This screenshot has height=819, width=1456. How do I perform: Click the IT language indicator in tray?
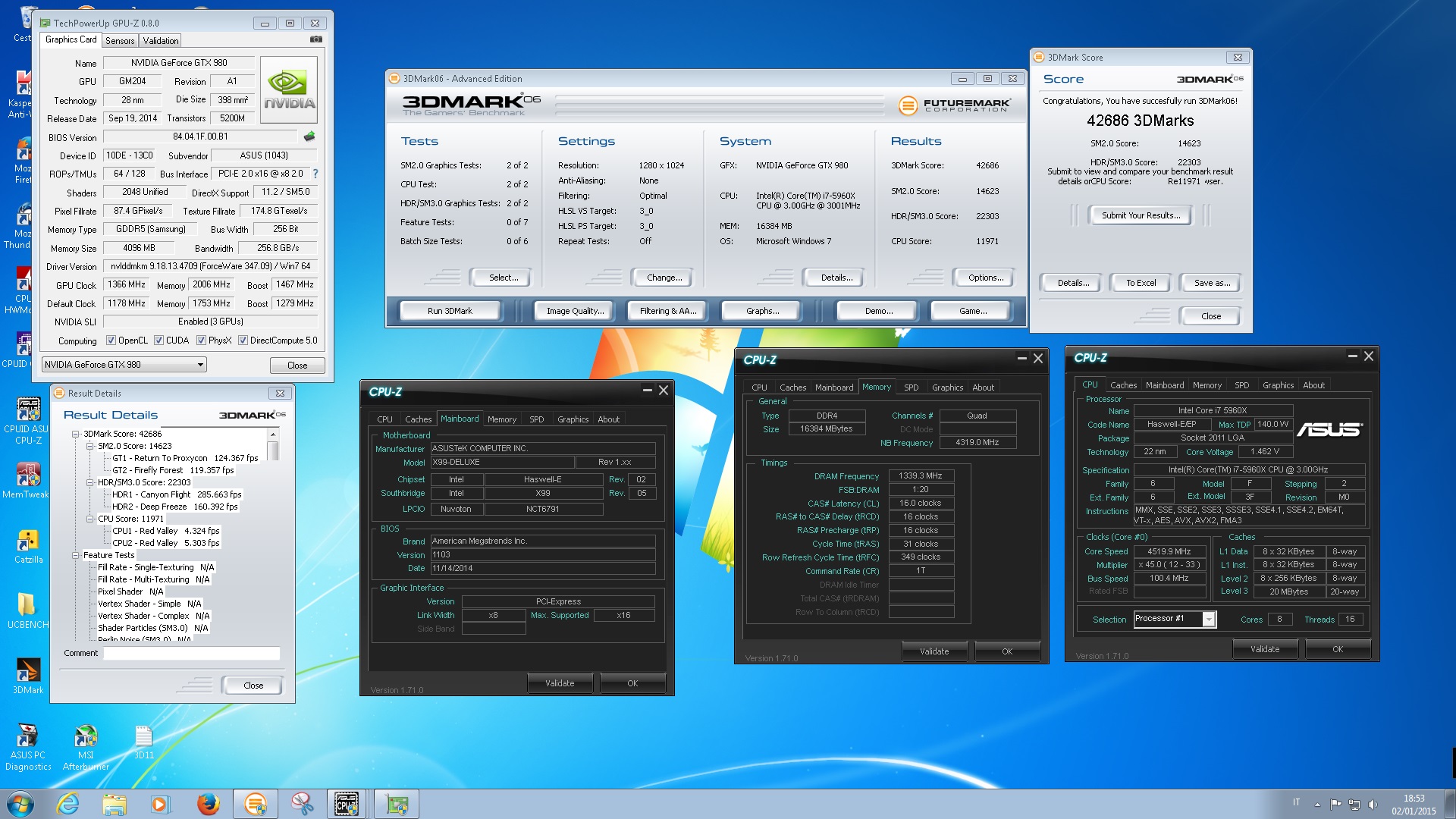pos(1296,802)
